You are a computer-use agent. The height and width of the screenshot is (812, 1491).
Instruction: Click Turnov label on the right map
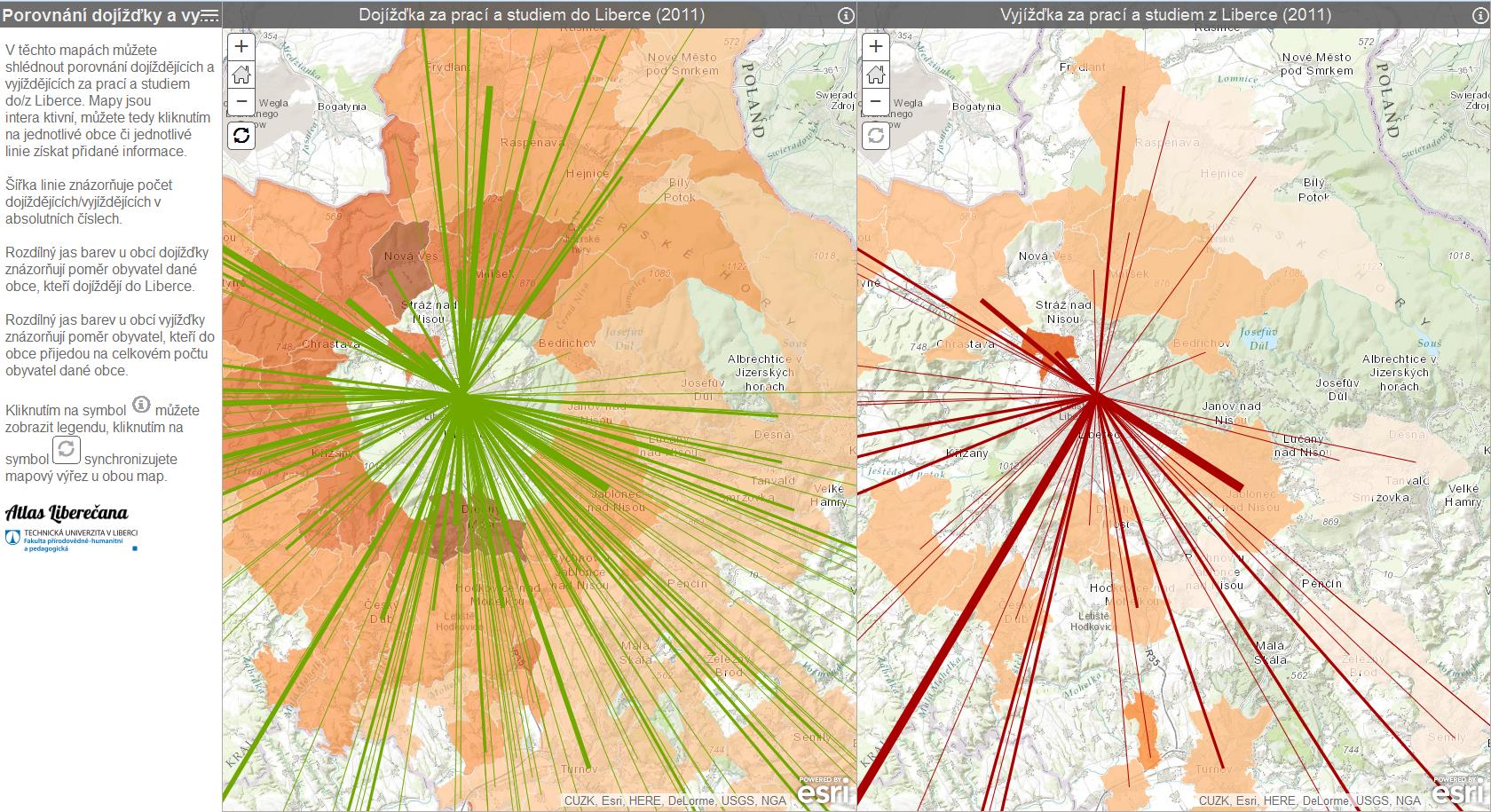(1213, 769)
